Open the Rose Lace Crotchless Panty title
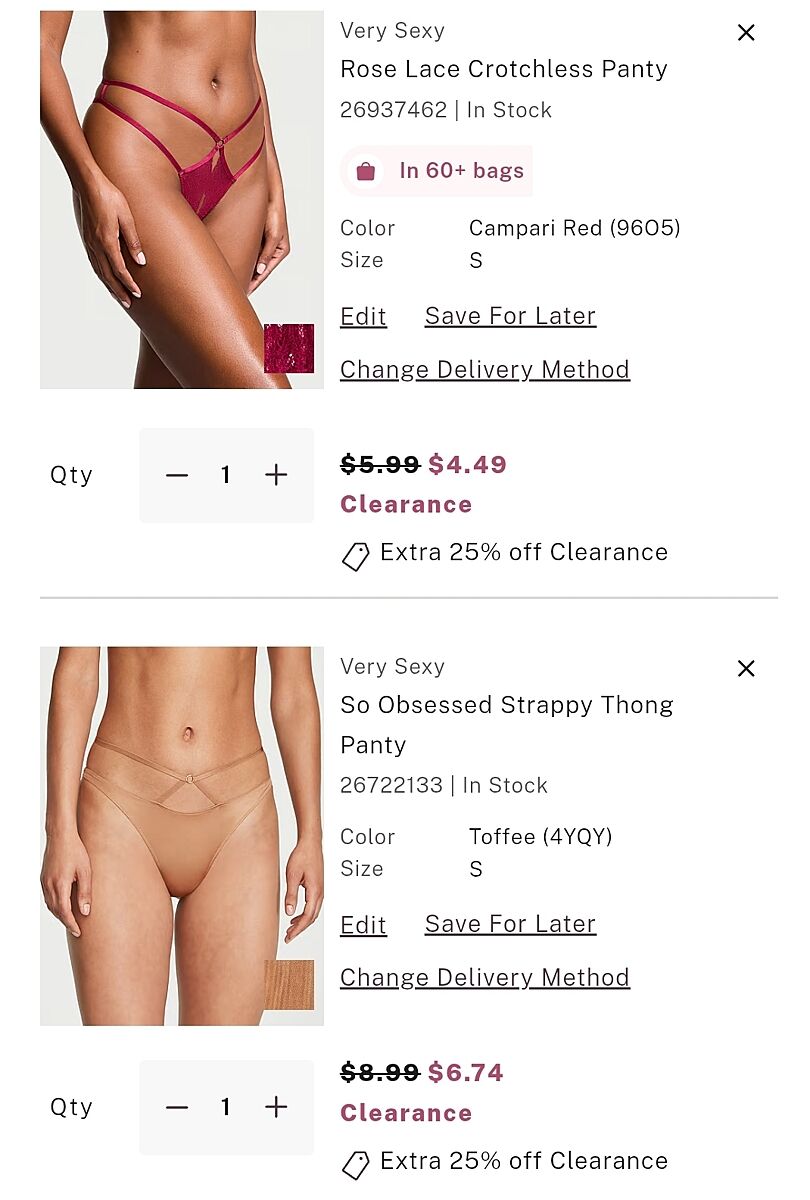Screen dimensions: 810x1200 (504, 69)
